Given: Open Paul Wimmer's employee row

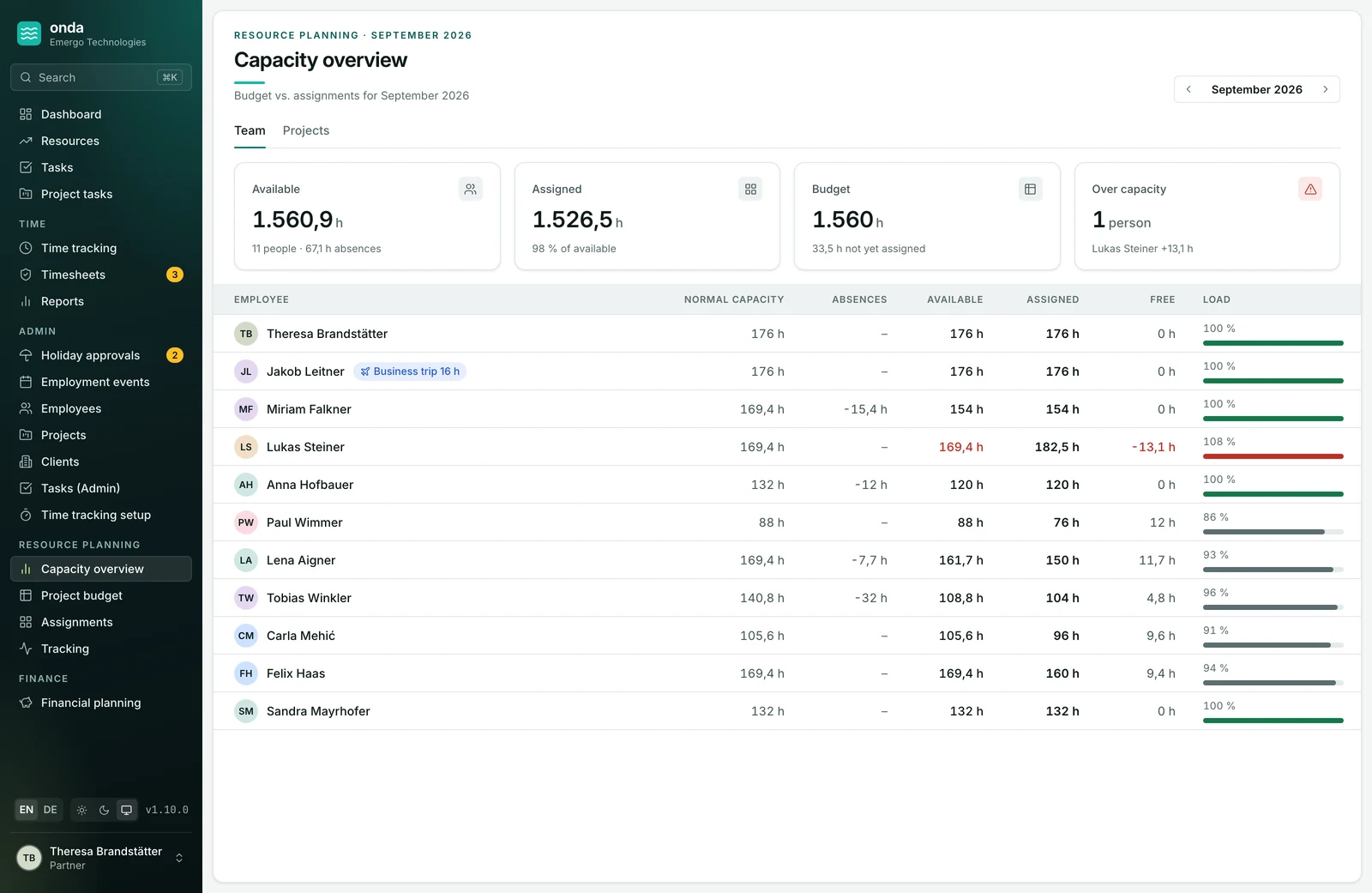Looking at the screenshot, I should point(786,522).
